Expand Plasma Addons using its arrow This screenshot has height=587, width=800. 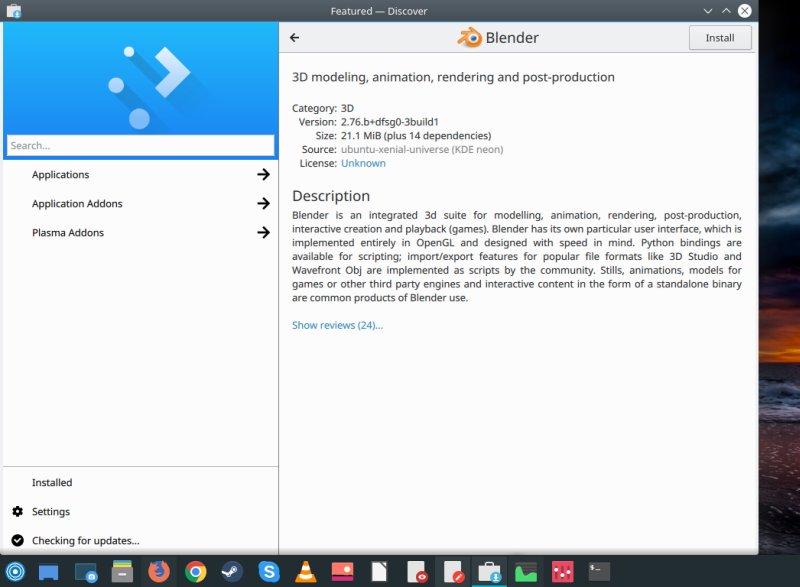263,233
